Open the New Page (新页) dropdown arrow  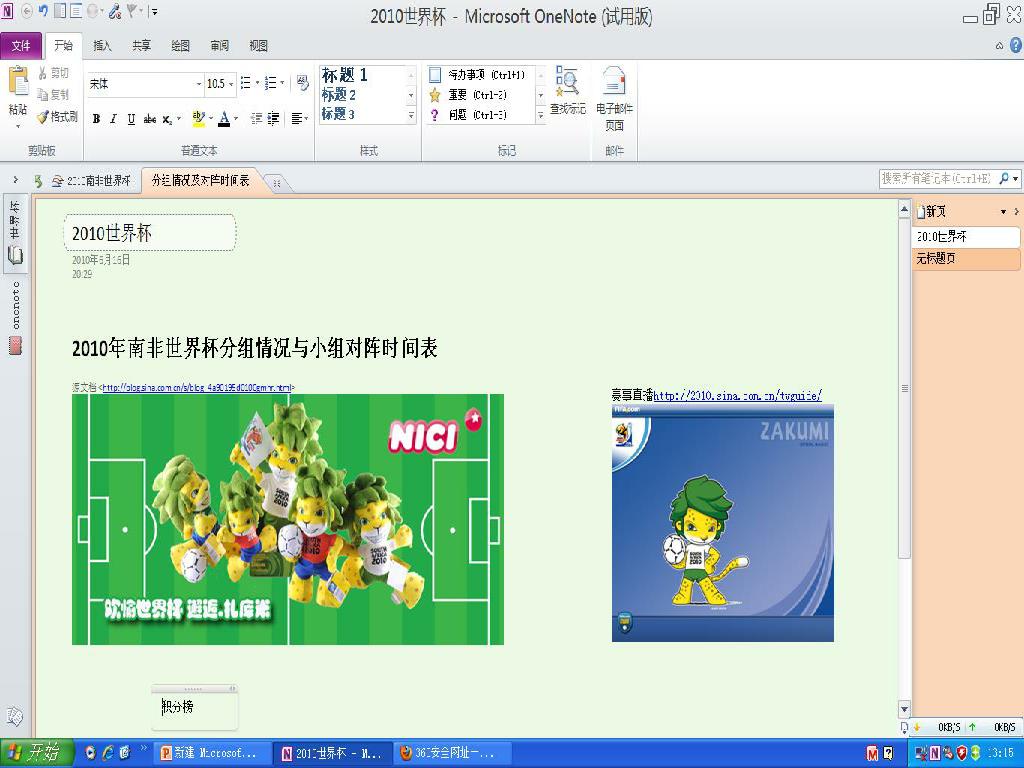tap(1003, 212)
